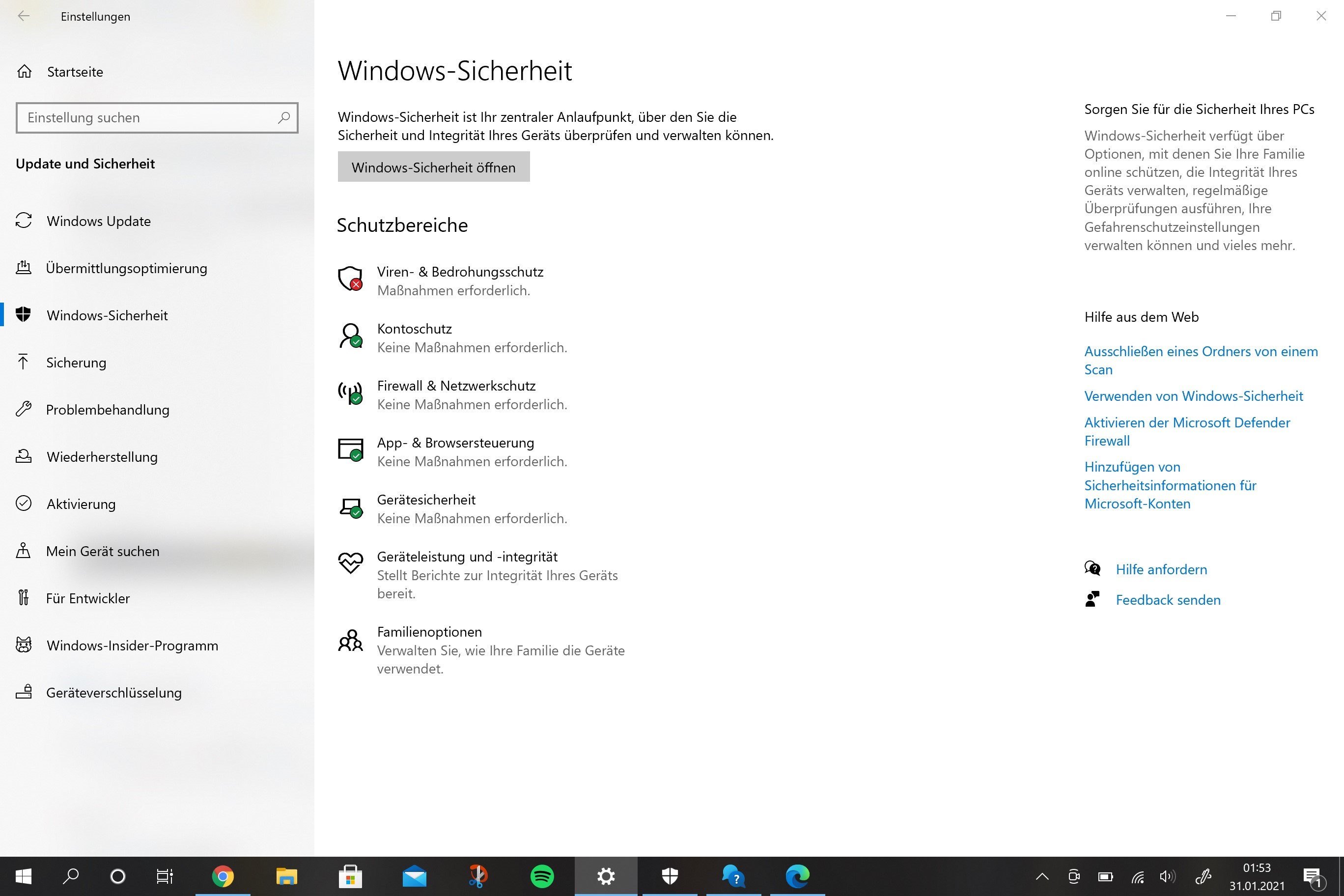The width and height of the screenshot is (1344, 896).
Task: Open link Aktivieren der Microsoft Defender Firewall
Action: [1187, 431]
